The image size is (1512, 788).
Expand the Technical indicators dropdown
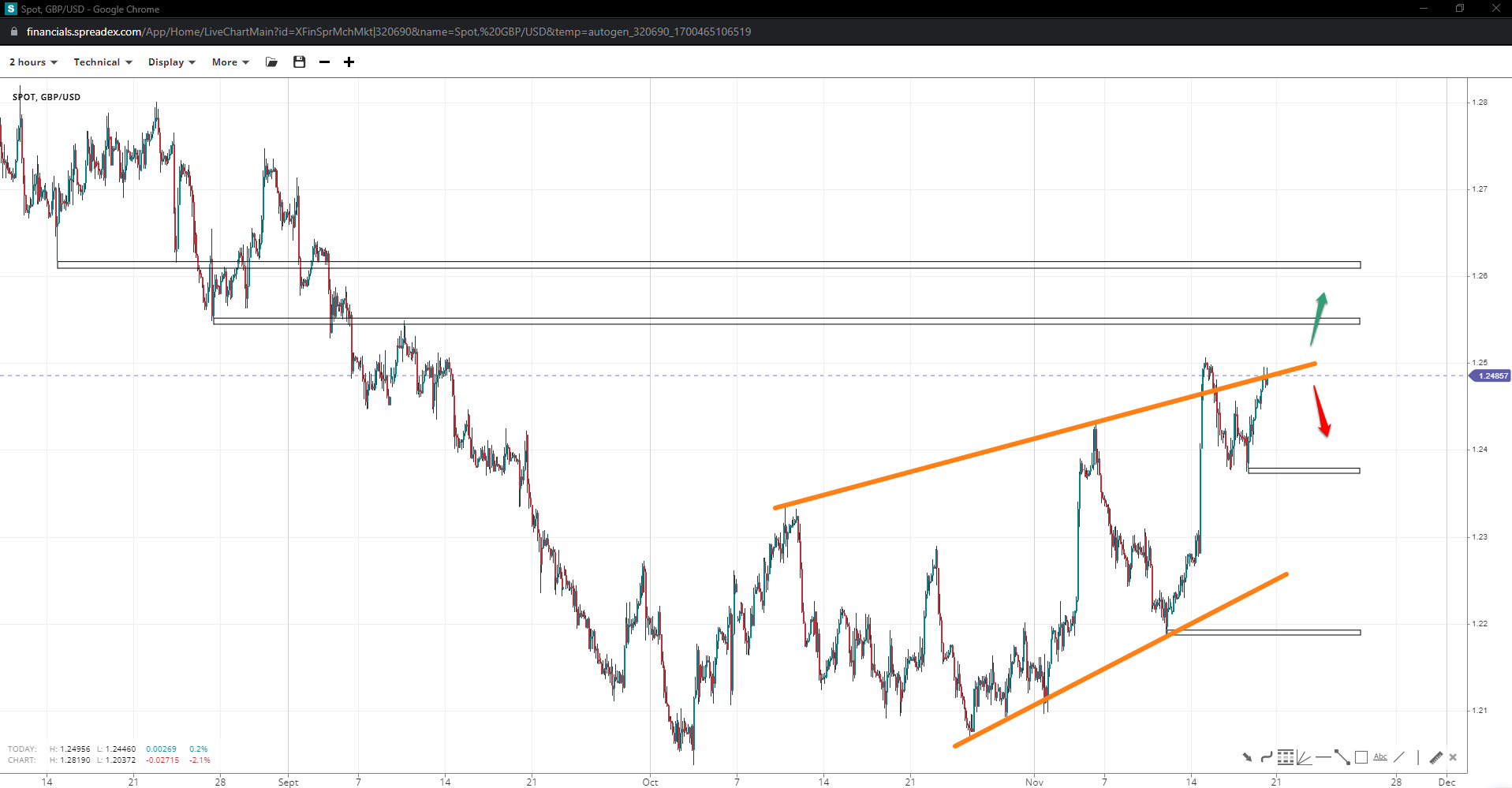point(103,62)
